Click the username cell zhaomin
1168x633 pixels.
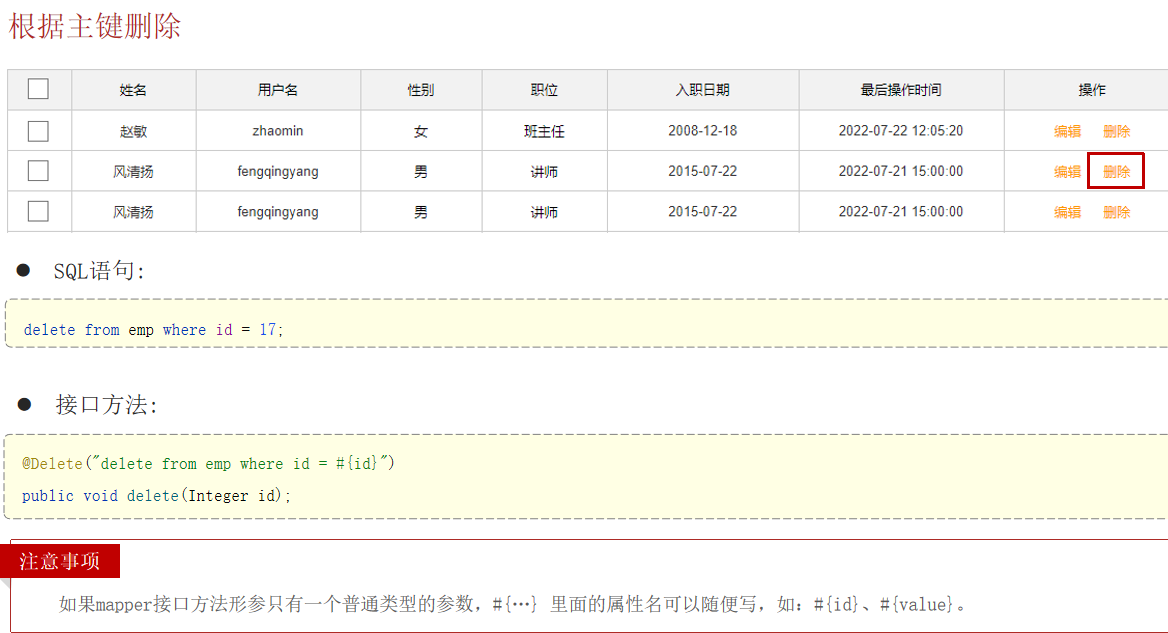(278, 131)
